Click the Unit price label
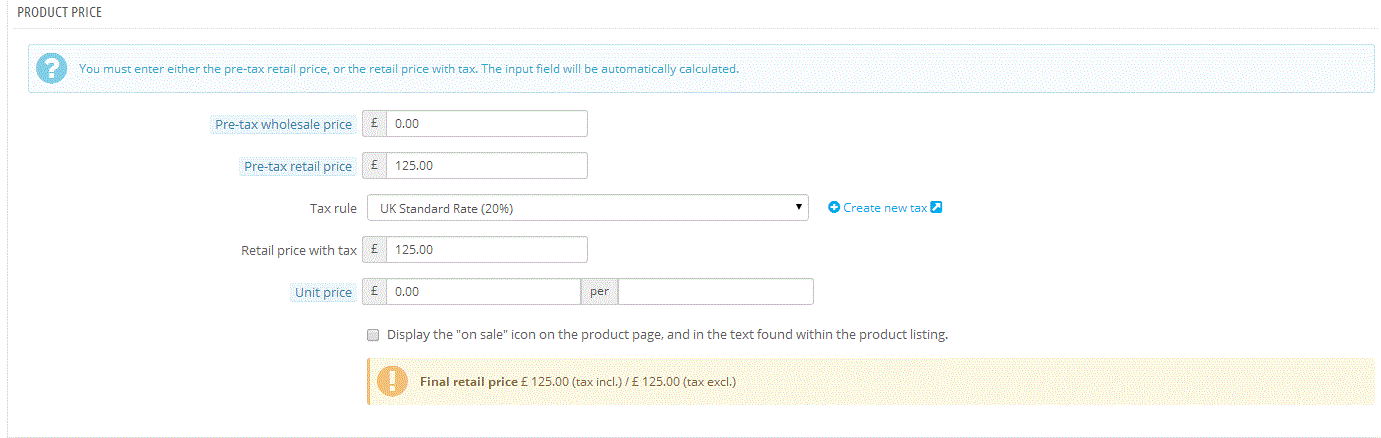 coord(323,293)
